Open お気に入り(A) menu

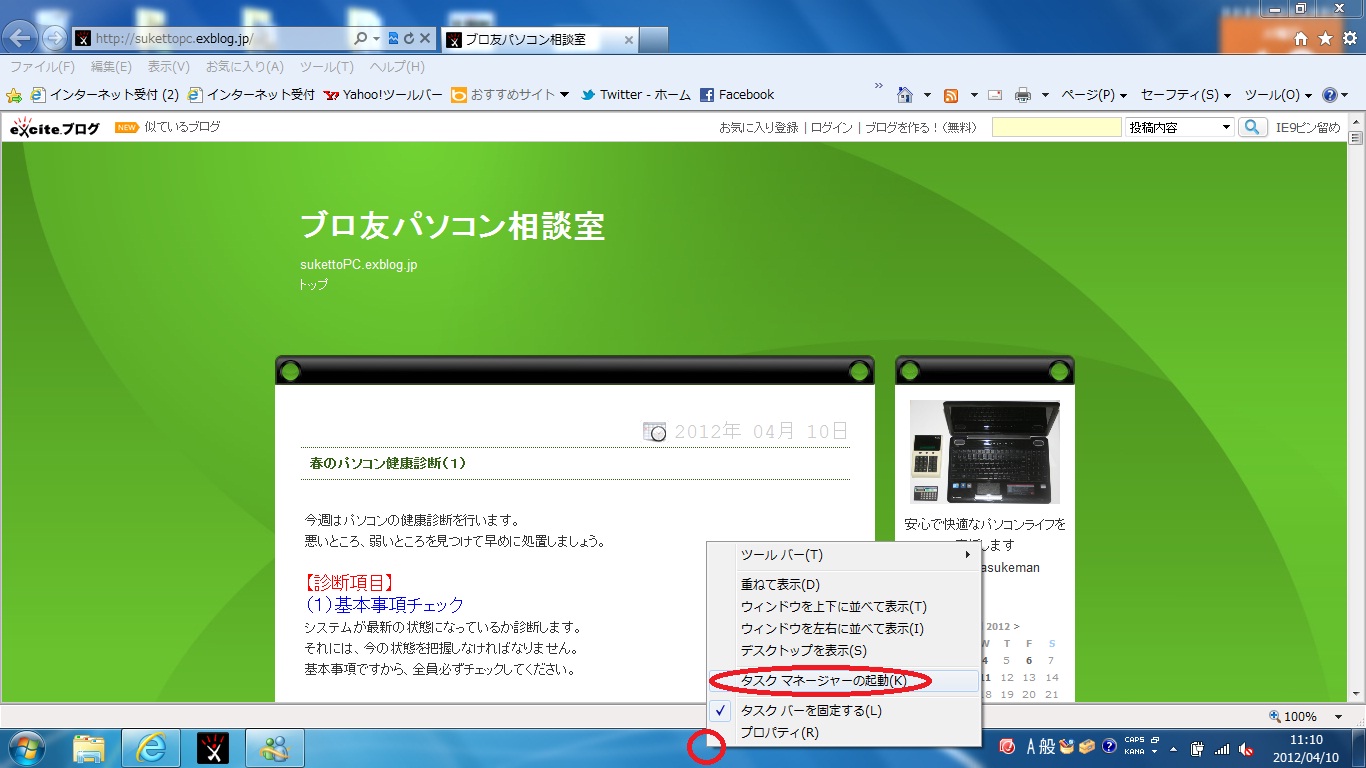tap(245, 67)
